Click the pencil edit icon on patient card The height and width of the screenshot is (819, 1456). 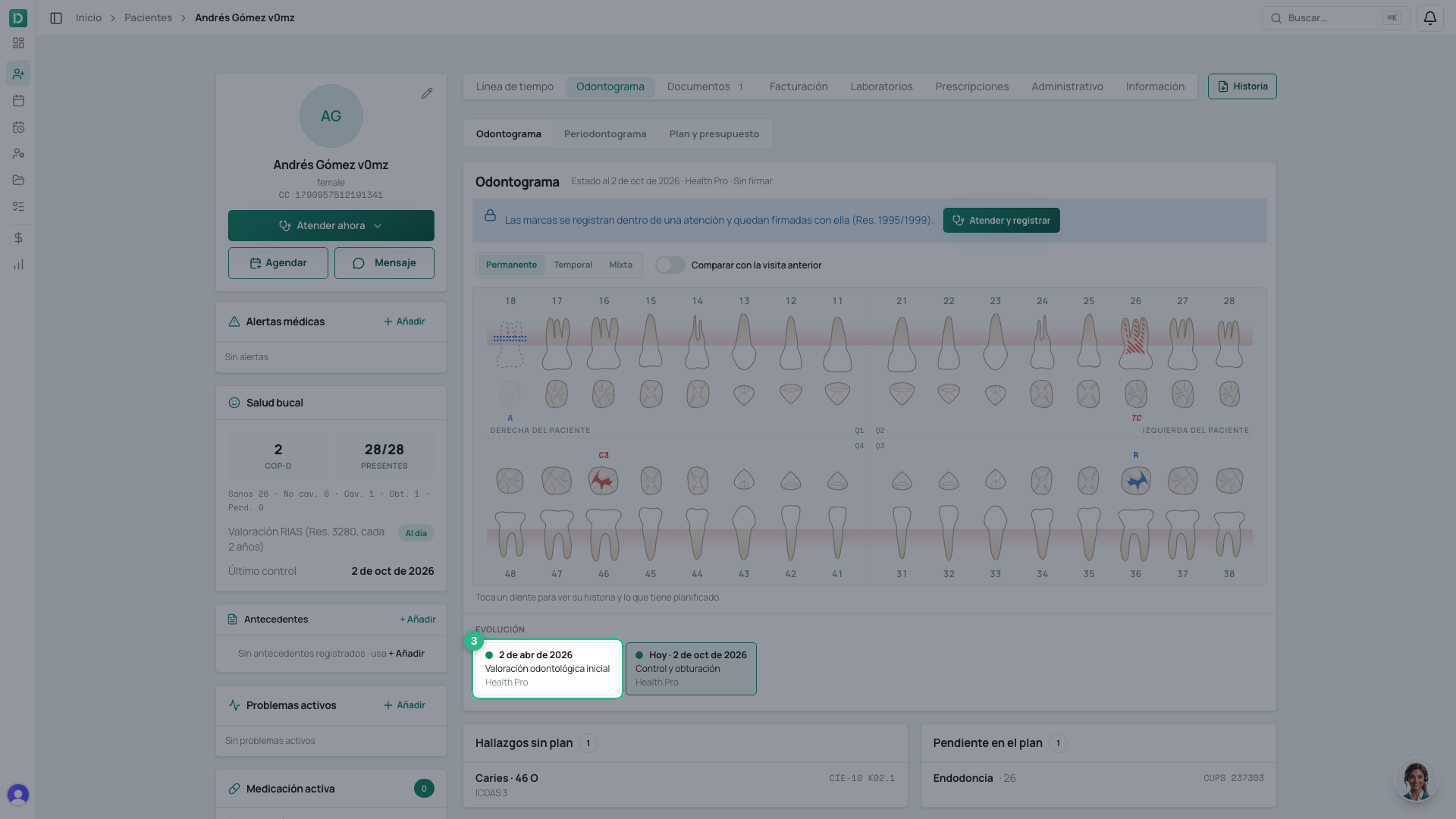coord(427,93)
